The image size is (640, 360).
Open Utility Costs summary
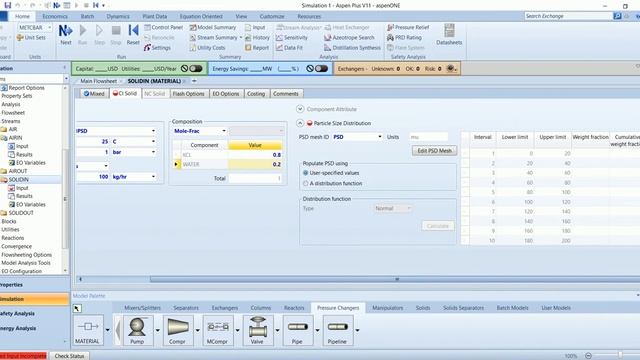[x=207, y=48]
